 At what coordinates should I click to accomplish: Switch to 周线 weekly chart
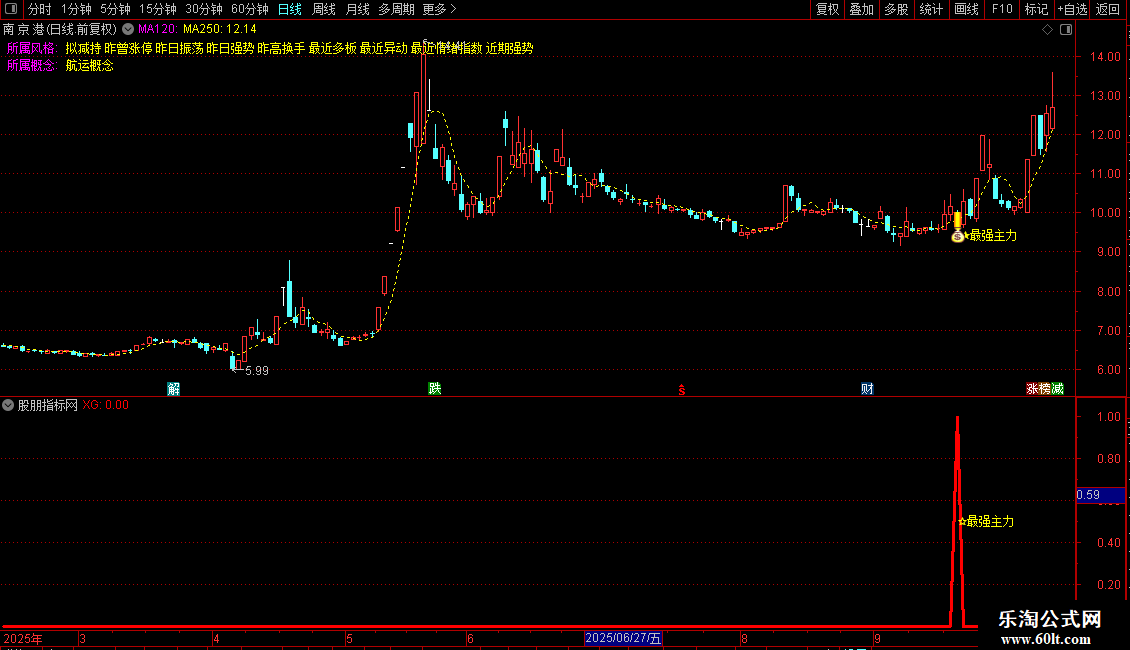pos(324,9)
